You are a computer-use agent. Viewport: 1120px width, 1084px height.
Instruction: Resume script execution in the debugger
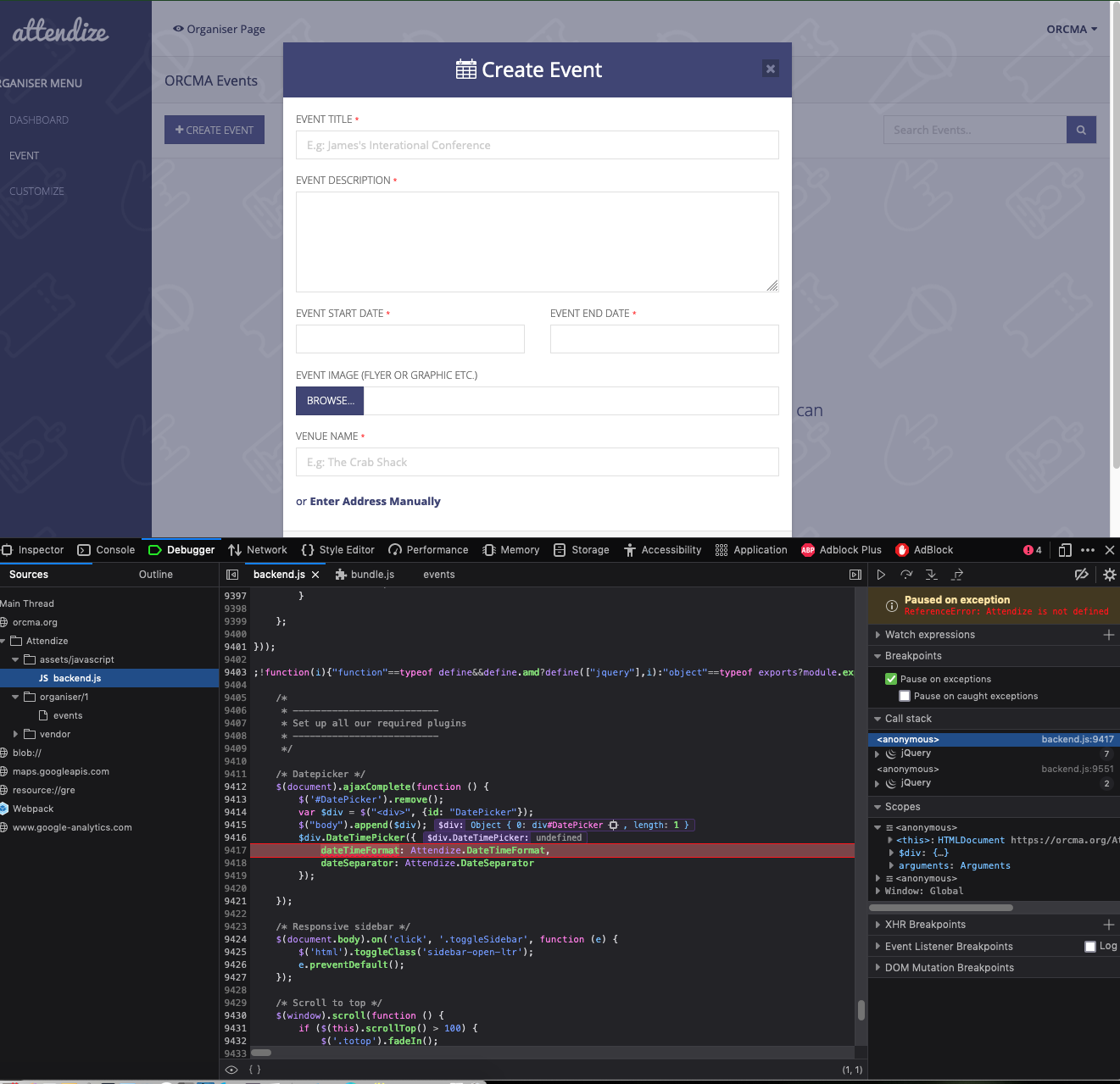point(881,575)
